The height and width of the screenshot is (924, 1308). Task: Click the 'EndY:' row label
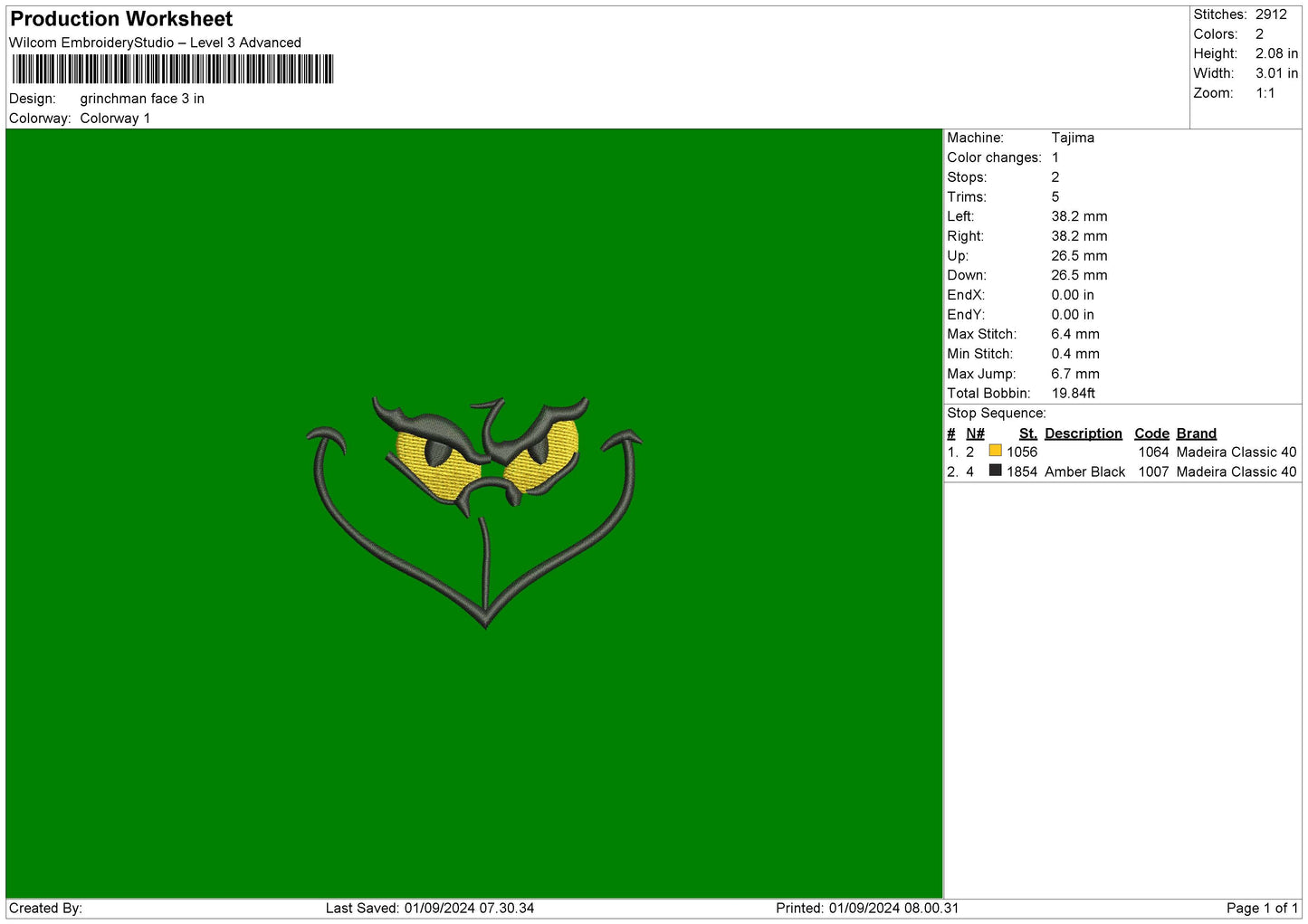click(x=966, y=315)
